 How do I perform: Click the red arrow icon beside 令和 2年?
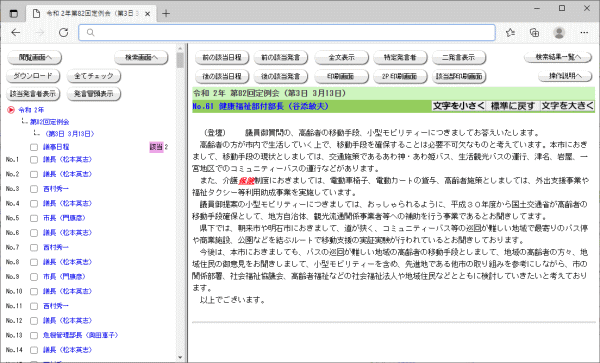pos(11,110)
